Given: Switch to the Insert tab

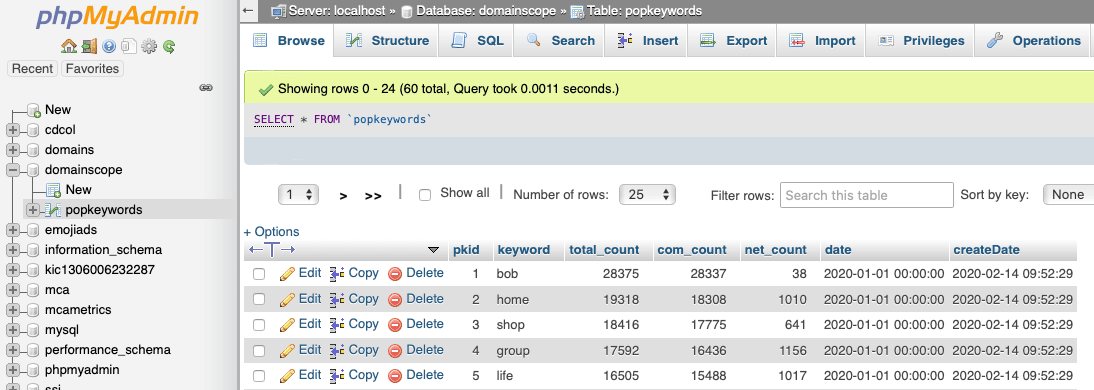Looking at the screenshot, I should [x=647, y=40].
